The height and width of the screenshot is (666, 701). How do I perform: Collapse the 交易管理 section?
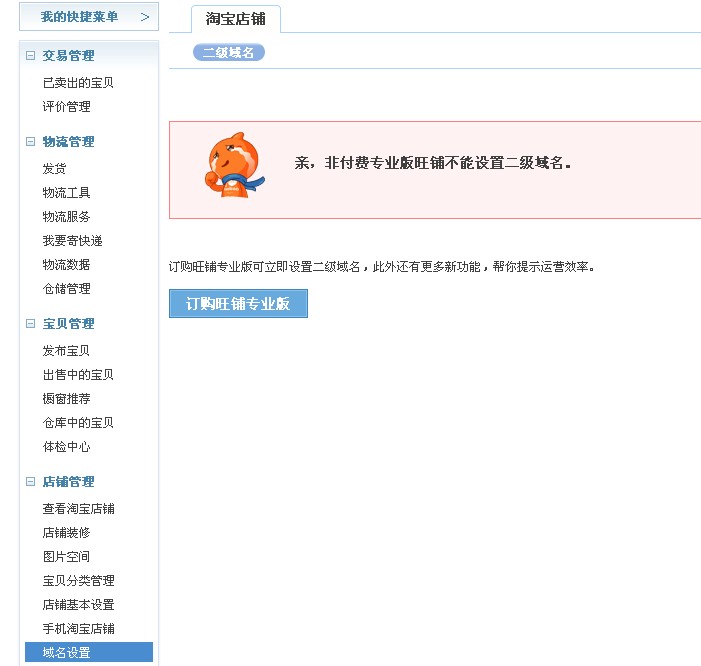click(30, 55)
